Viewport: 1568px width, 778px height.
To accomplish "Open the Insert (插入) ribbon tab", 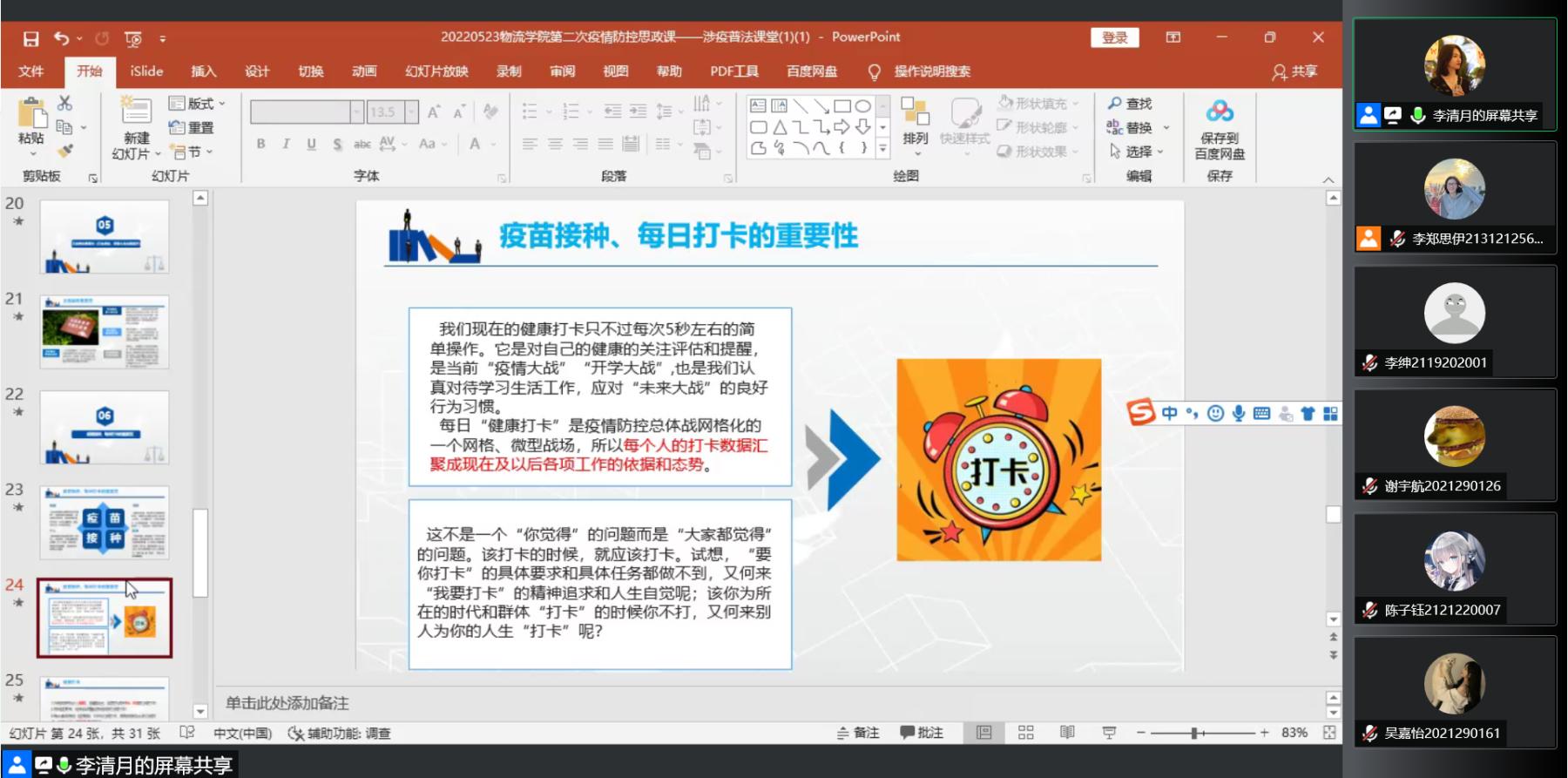I will [203, 71].
